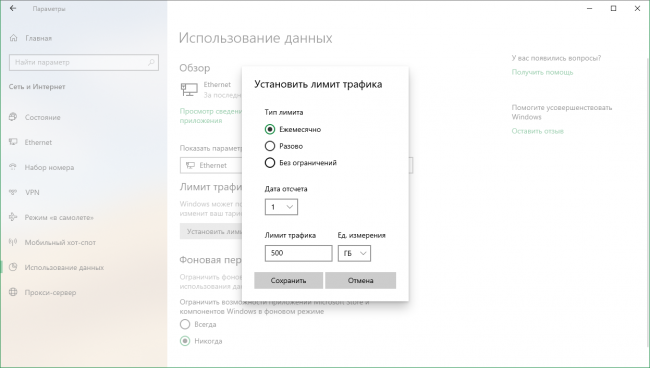This screenshot has width=650, height=368.
Task: Open Мобильный хот-спот page
Action: (60, 242)
